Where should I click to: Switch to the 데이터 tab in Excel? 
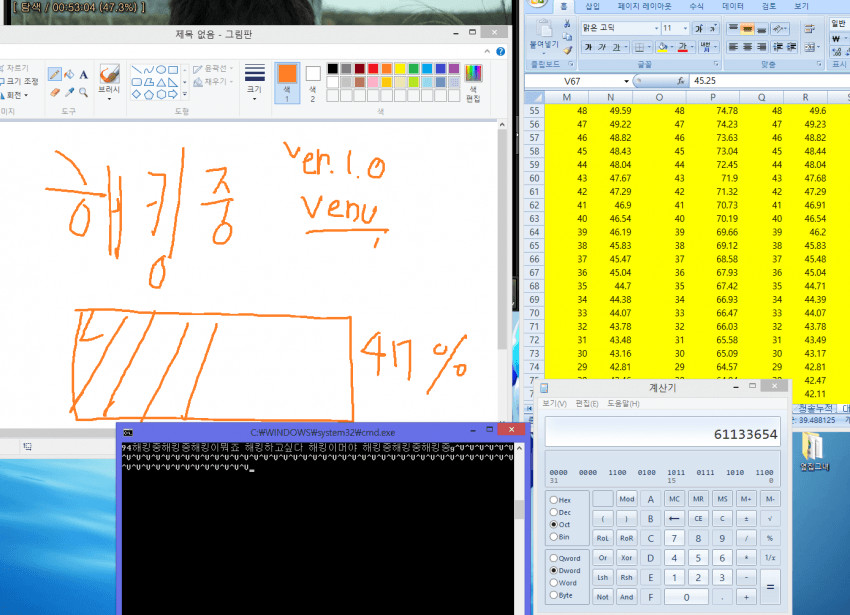coord(732,6)
